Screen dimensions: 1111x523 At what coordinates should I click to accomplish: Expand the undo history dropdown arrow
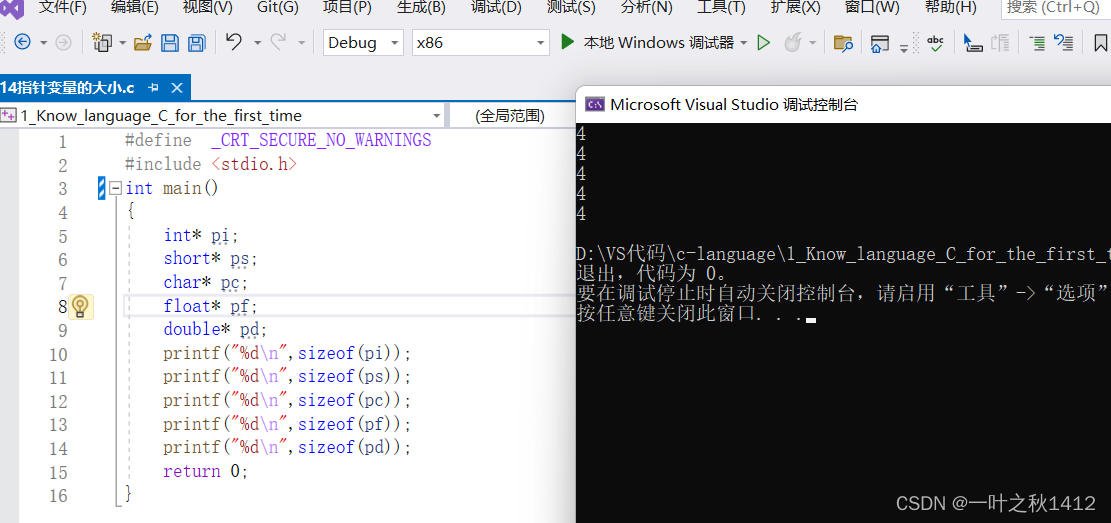257,43
